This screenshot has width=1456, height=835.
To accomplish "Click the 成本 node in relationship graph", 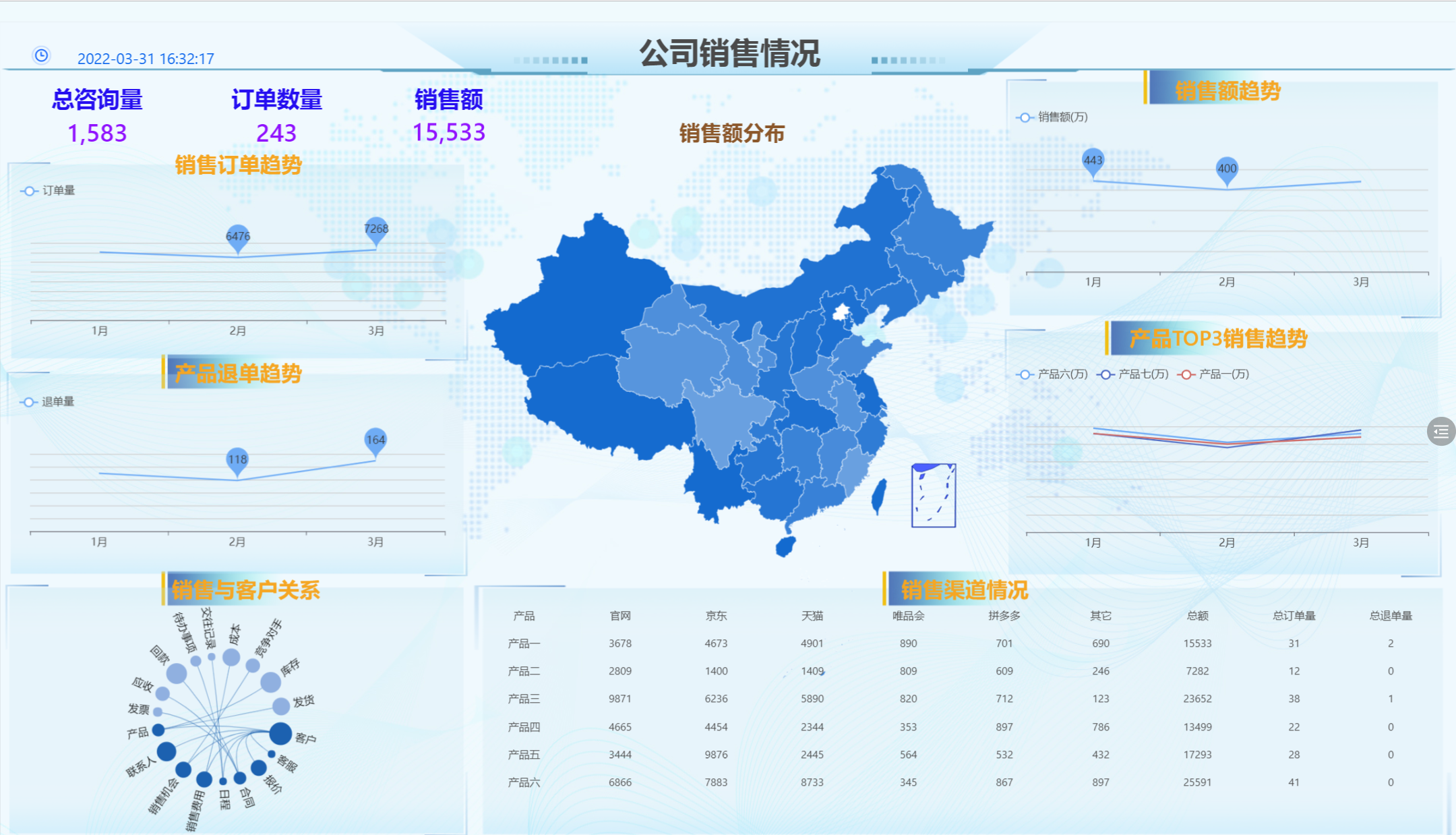I will pos(231,657).
